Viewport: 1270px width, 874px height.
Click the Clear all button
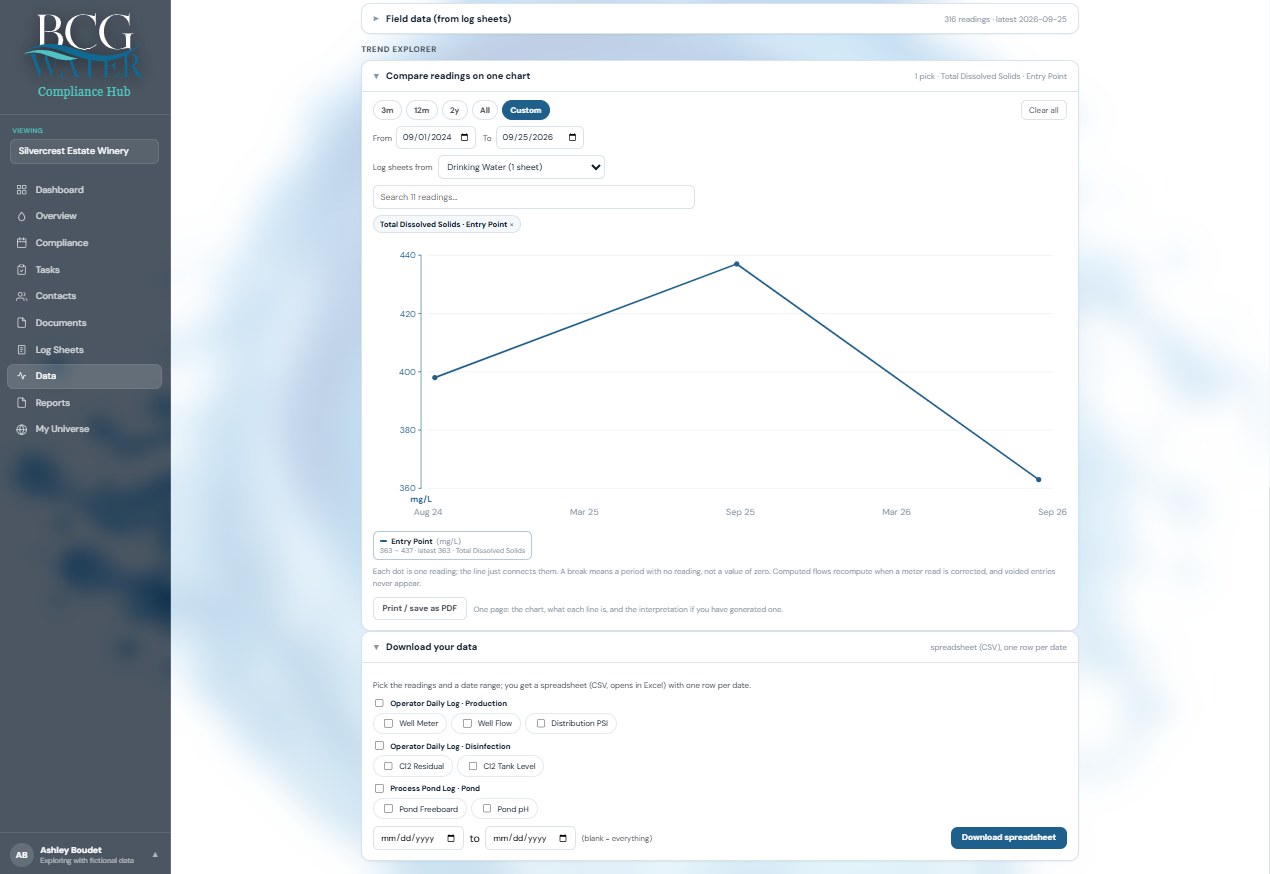(1044, 110)
